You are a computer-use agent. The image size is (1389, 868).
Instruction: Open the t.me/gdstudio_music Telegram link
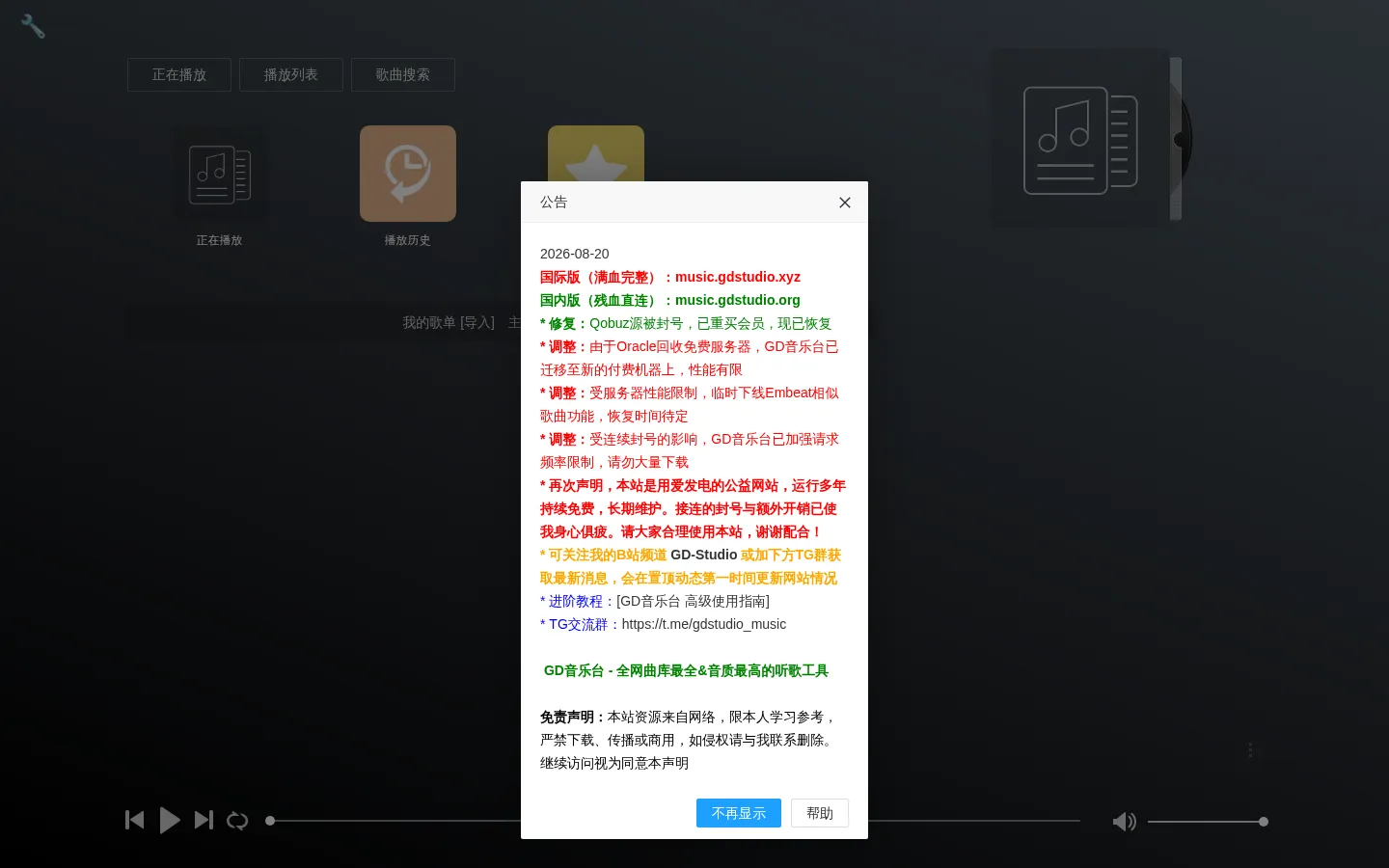(x=704, y=624)
